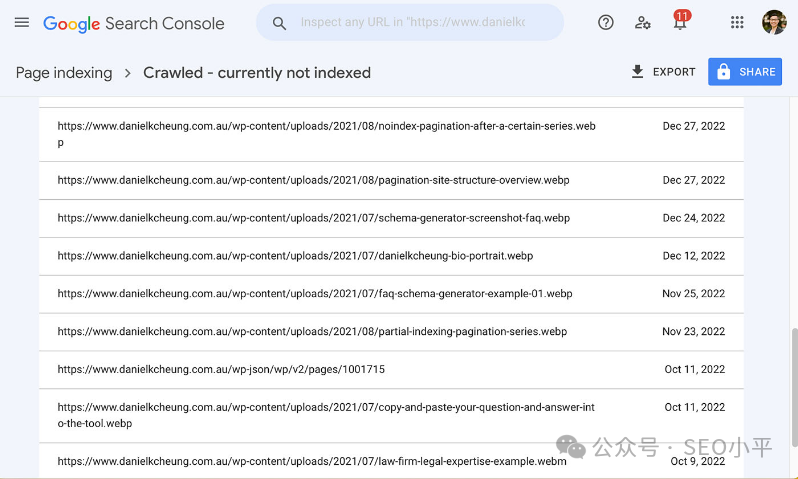This screenshot has height=479, width=798.
Task: Select the pagination-site-structure-overview.webp URL row
Action: (x=313, y=180)
